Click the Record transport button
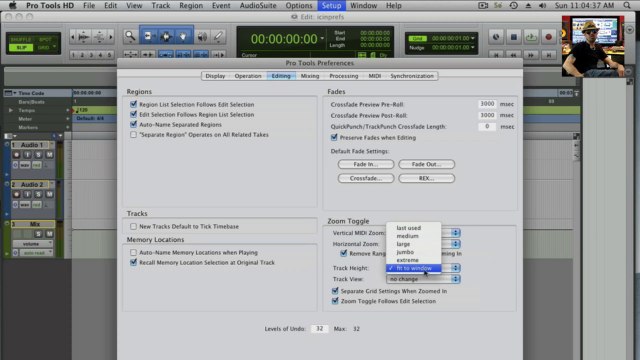640x360 pixels. [x=549, y=37]
